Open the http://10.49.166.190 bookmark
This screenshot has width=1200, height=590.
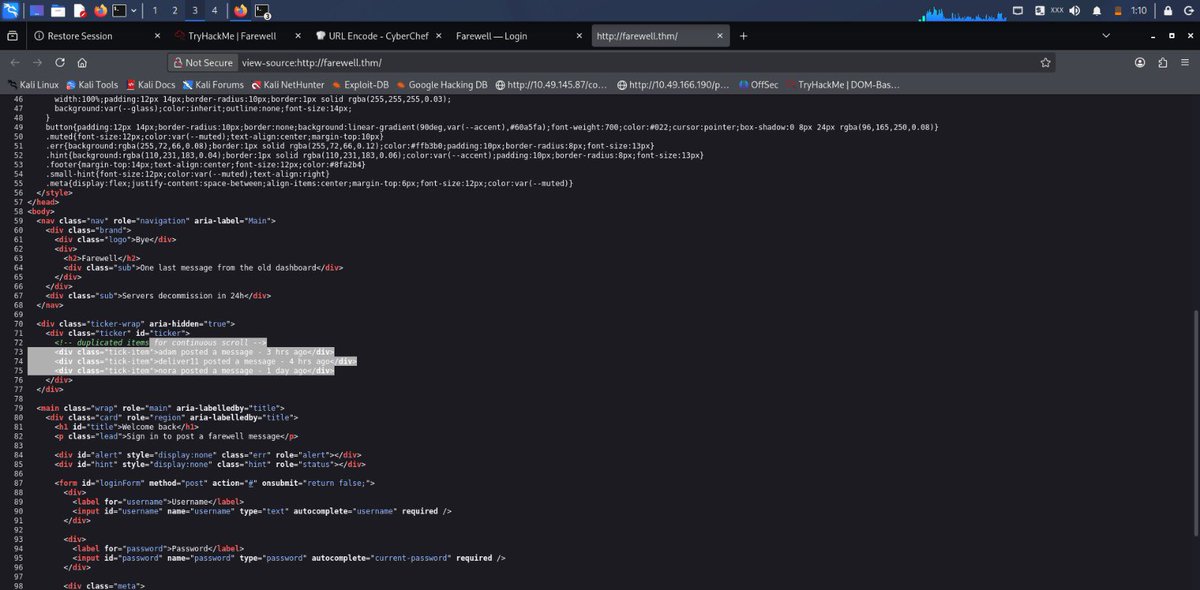(674, 85)
